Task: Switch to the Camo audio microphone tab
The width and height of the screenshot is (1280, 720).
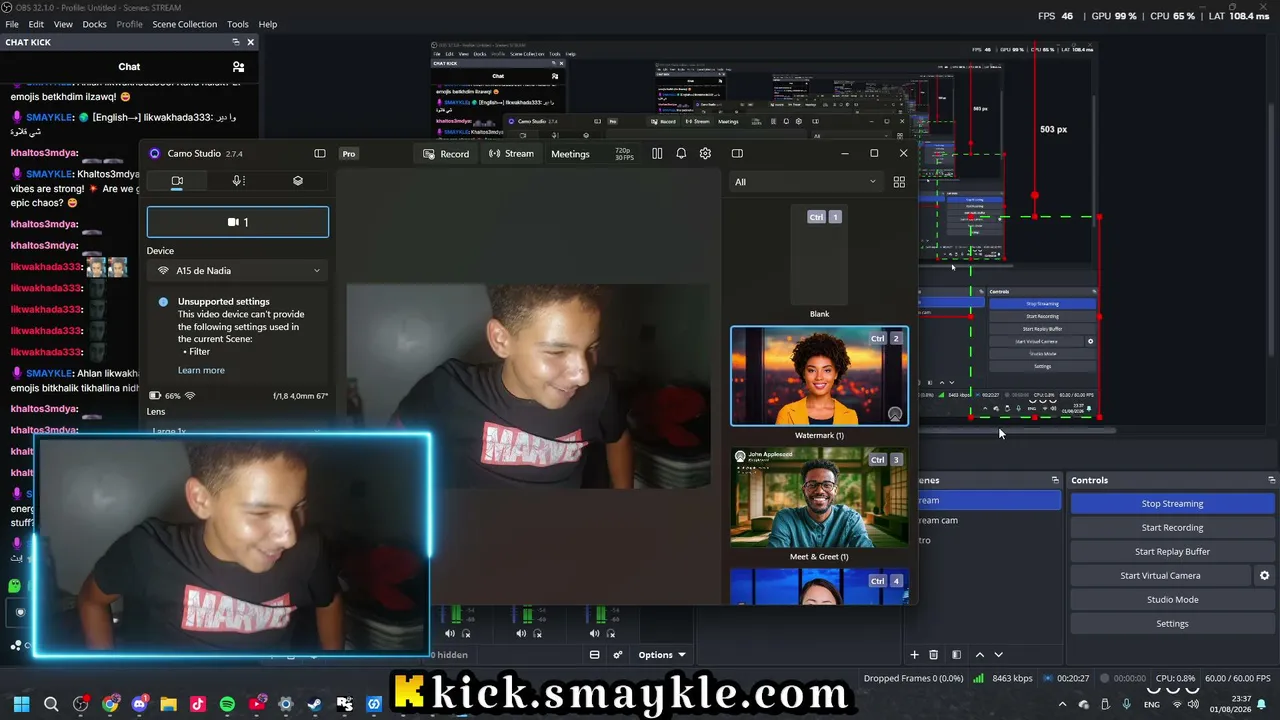Action: [238, 181]
